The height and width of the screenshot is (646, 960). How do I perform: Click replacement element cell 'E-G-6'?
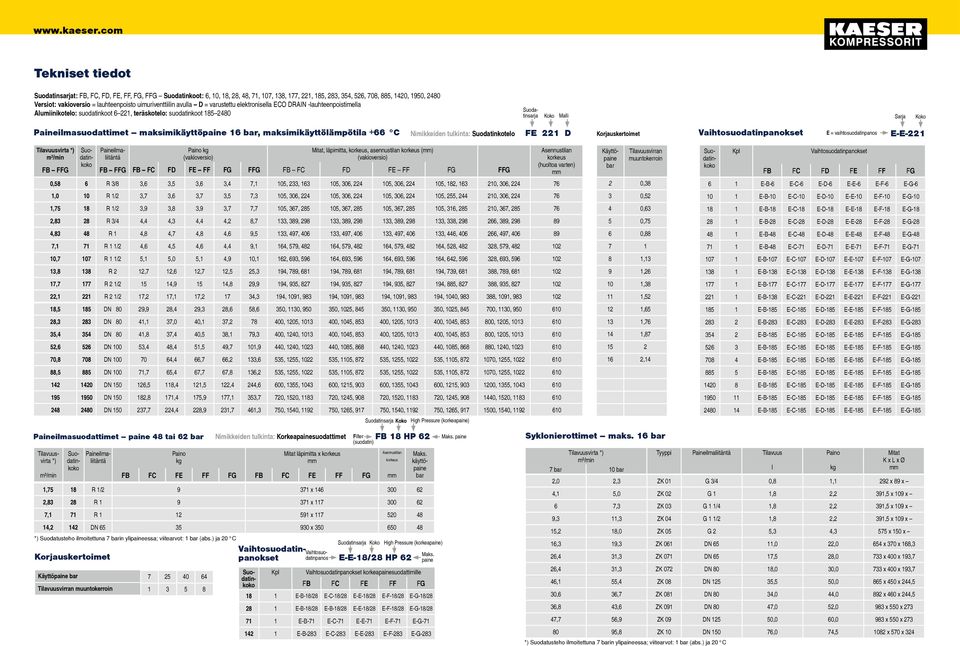tap(910, 184)
